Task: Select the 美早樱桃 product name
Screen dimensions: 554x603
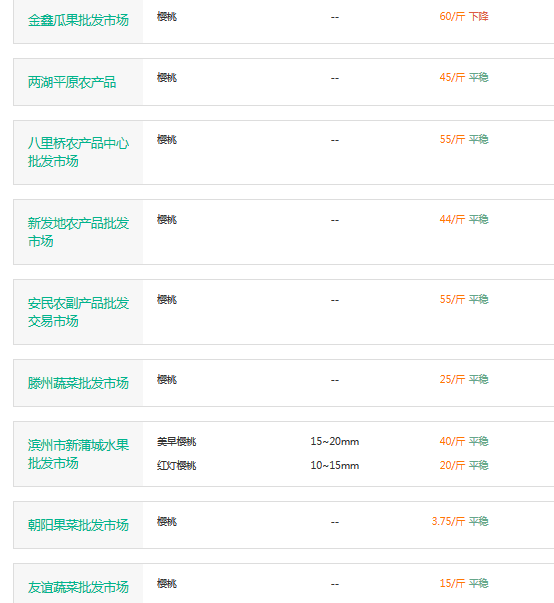Action: click(176, 441)
